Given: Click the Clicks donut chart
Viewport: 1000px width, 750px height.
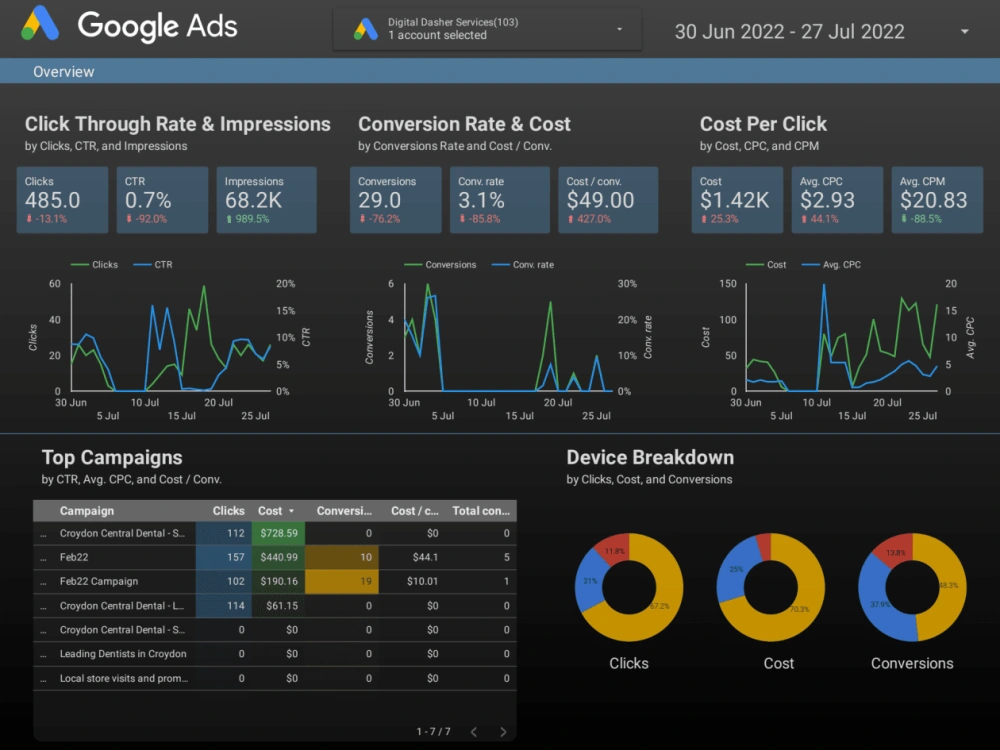Looking at the screenshot, I should 629,587.
